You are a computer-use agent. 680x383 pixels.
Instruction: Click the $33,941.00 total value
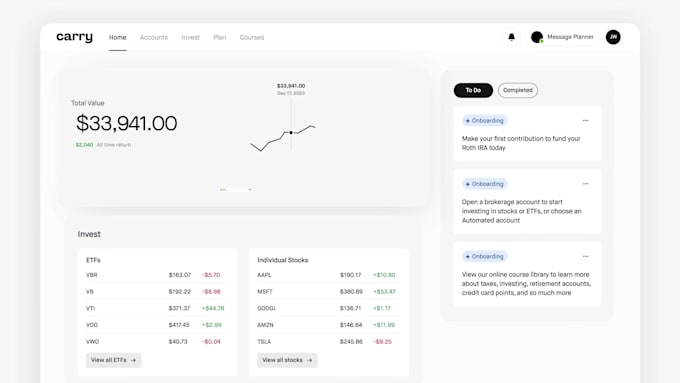[127, 123]
